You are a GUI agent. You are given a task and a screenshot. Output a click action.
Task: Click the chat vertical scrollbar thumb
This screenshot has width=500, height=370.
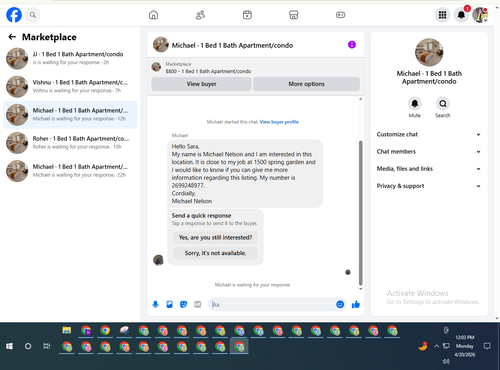pyautogui.click(x=360, y=213)
